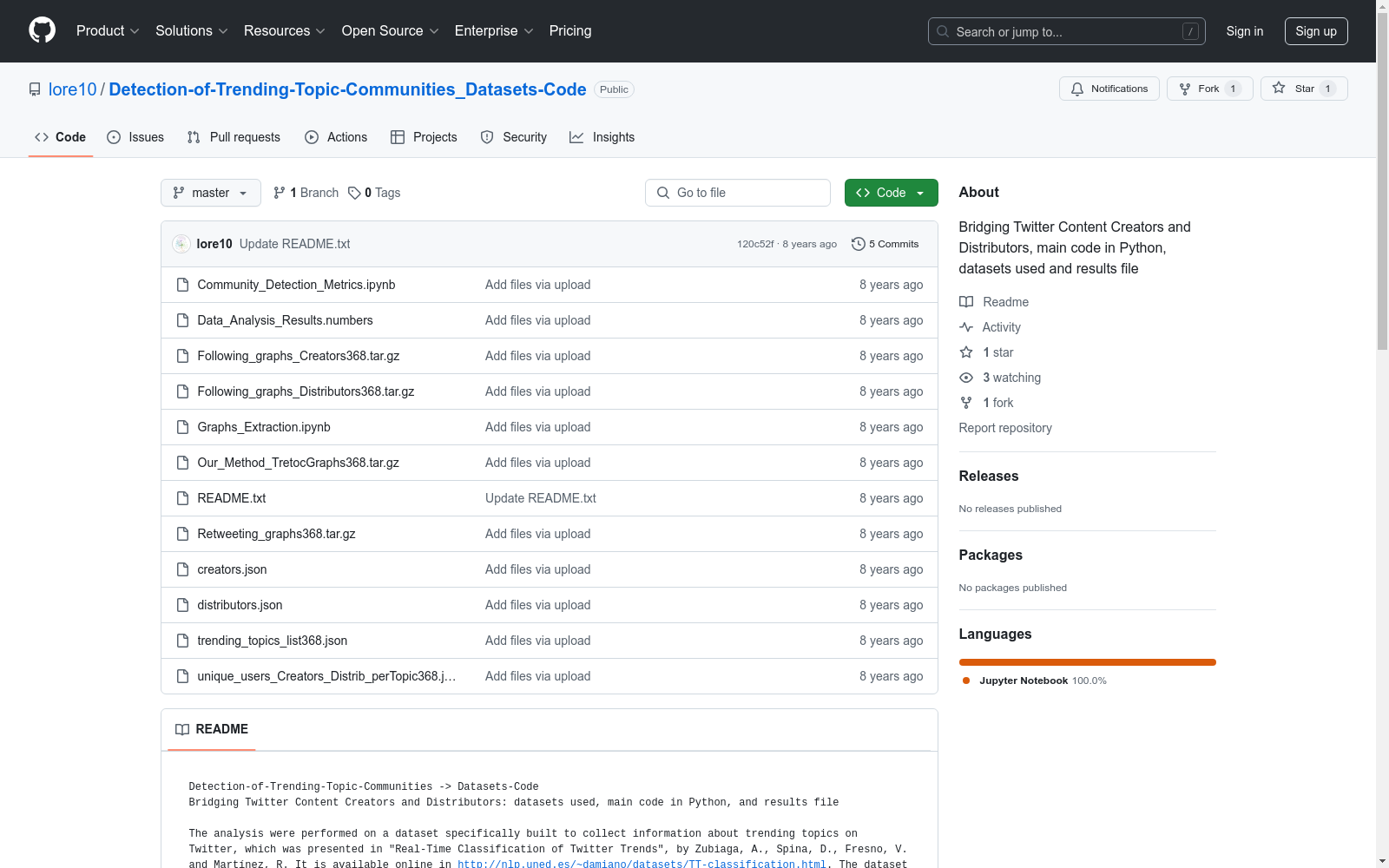Open the green Code dropdown

coord(891,193)
